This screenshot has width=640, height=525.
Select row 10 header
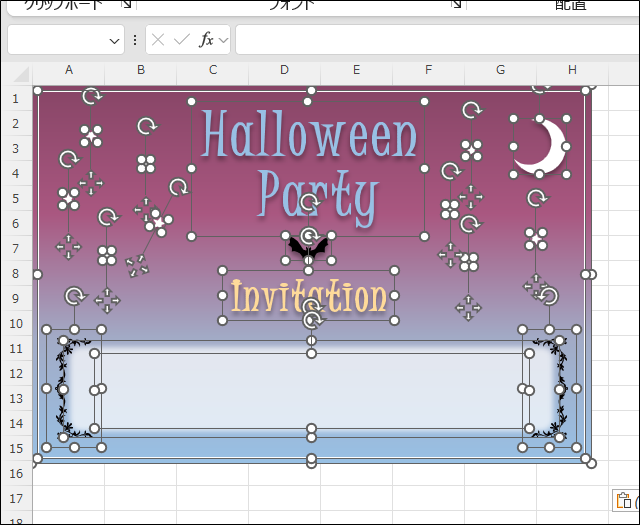pyautogui.click(x=16, y=324)
